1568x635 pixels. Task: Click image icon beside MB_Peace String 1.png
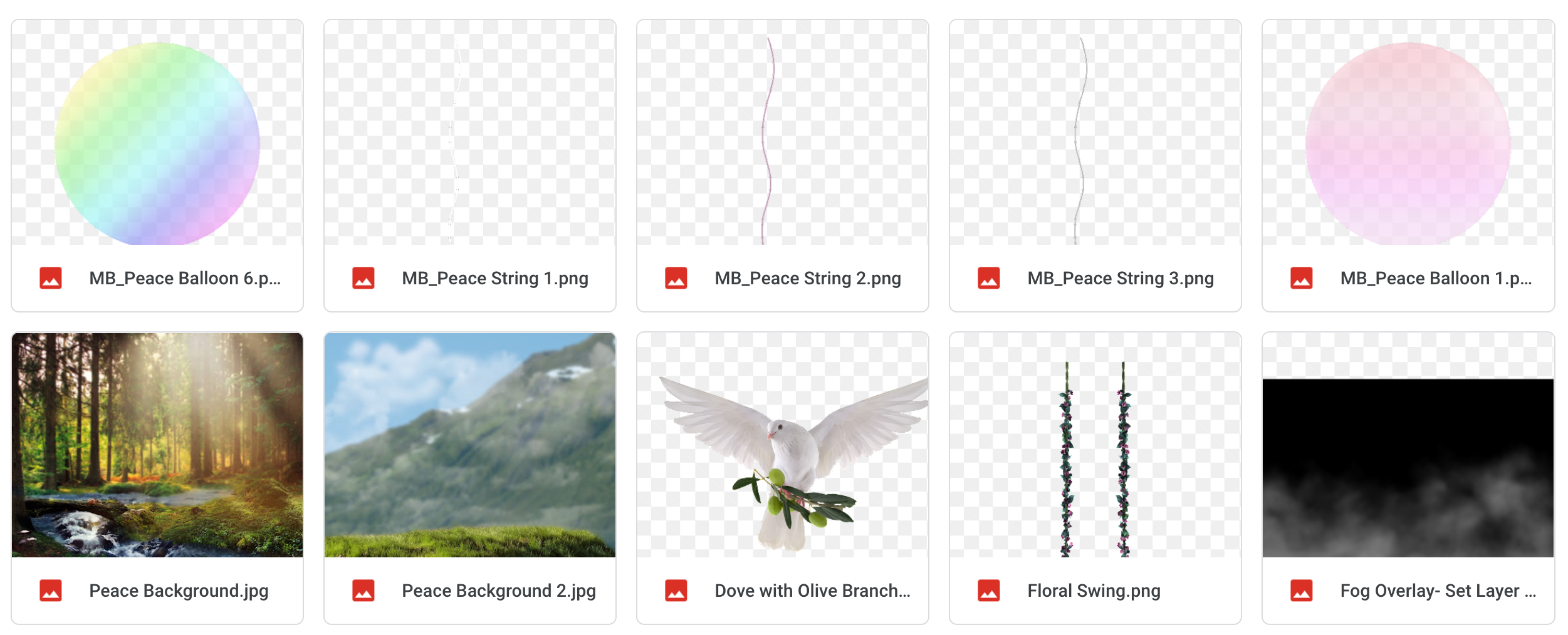tap(363, 278)
